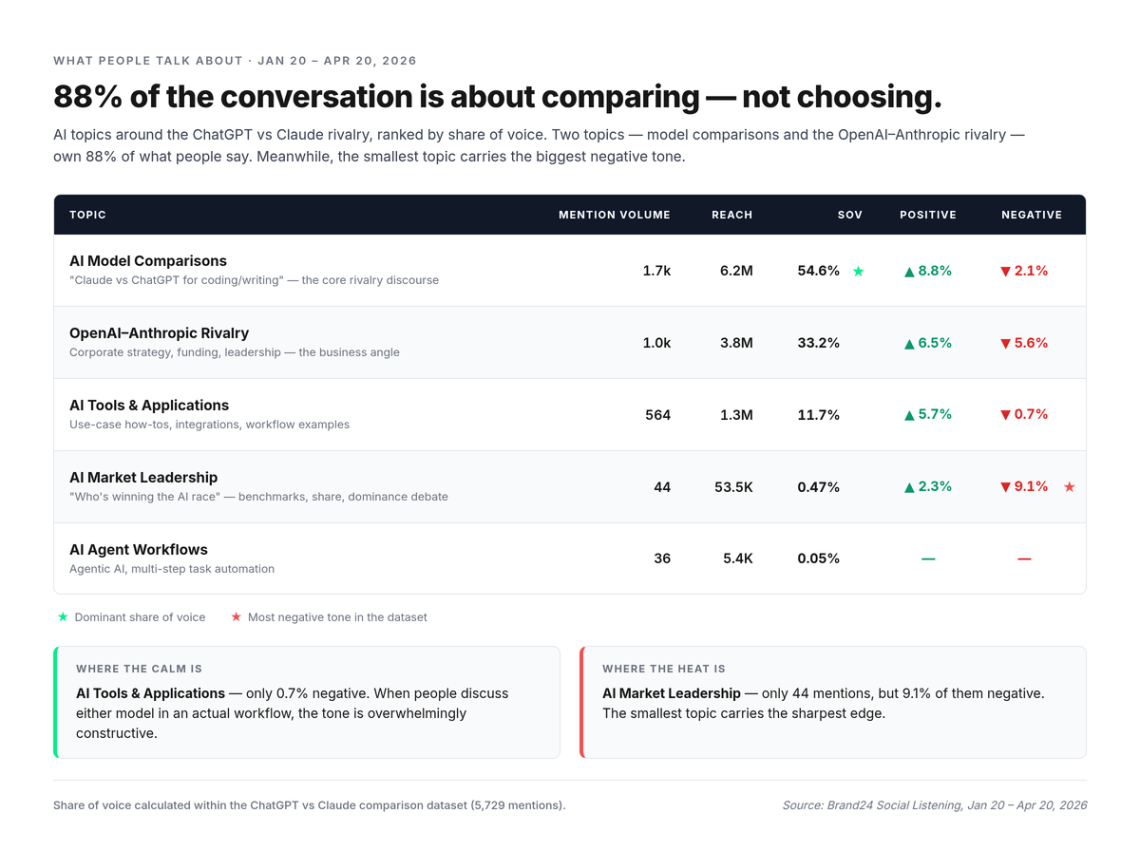
Task: Click the green up triangle beside 5.7%
Action: [x=909, y=415]
